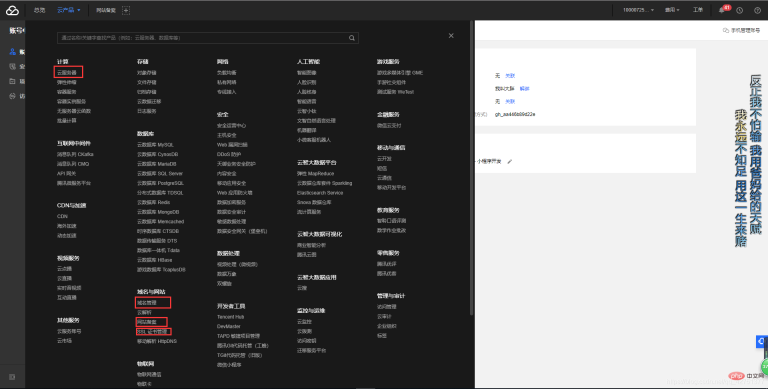Screen dimensions: 768x389
Task: Open 云服务器 under 计算
Action: coord(67,73)
